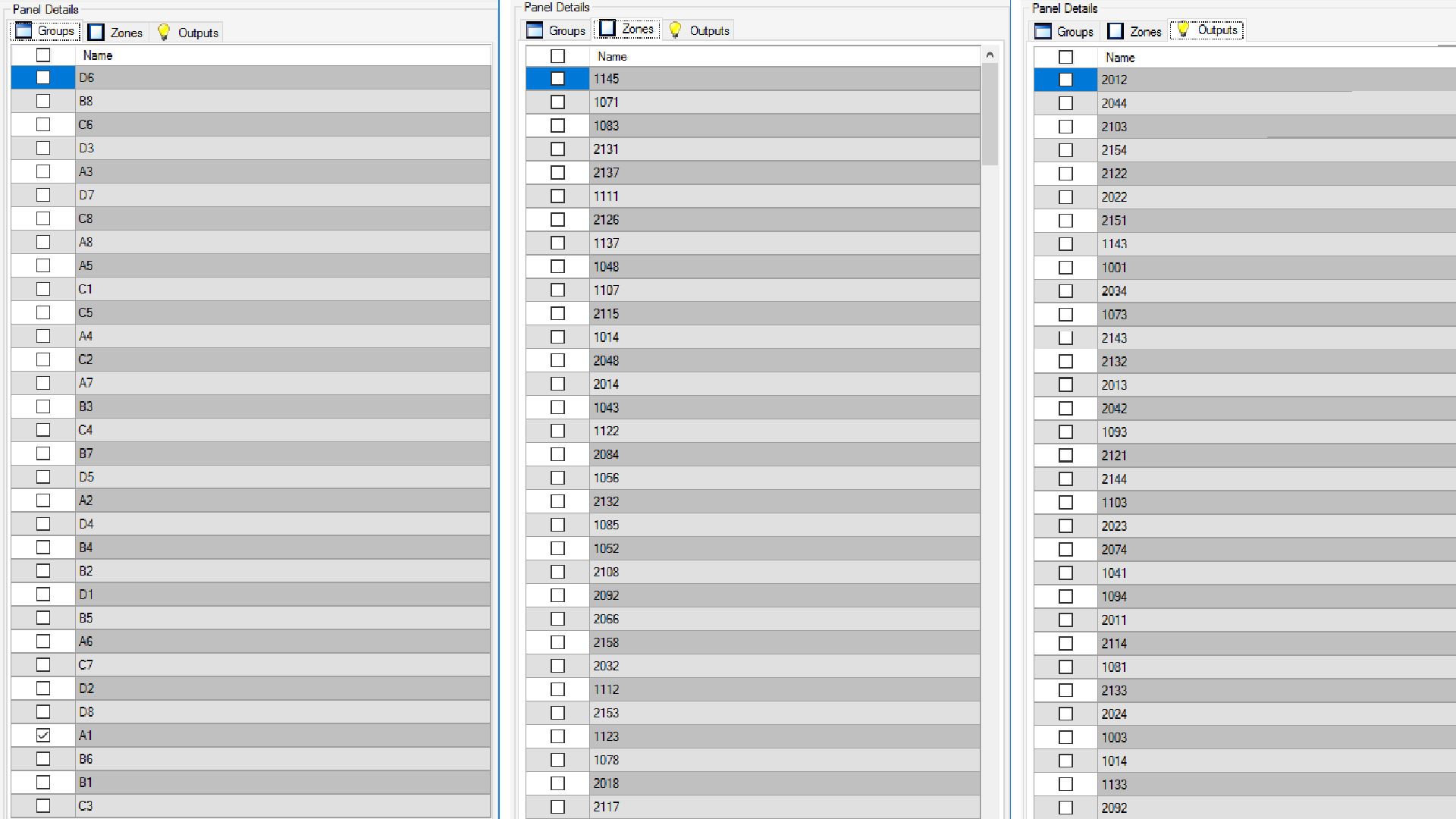The width and height of the screenshot is (1456, 819).
Task: Switch to Outputs tab in the middle panel
Action: tap(698, 30)
